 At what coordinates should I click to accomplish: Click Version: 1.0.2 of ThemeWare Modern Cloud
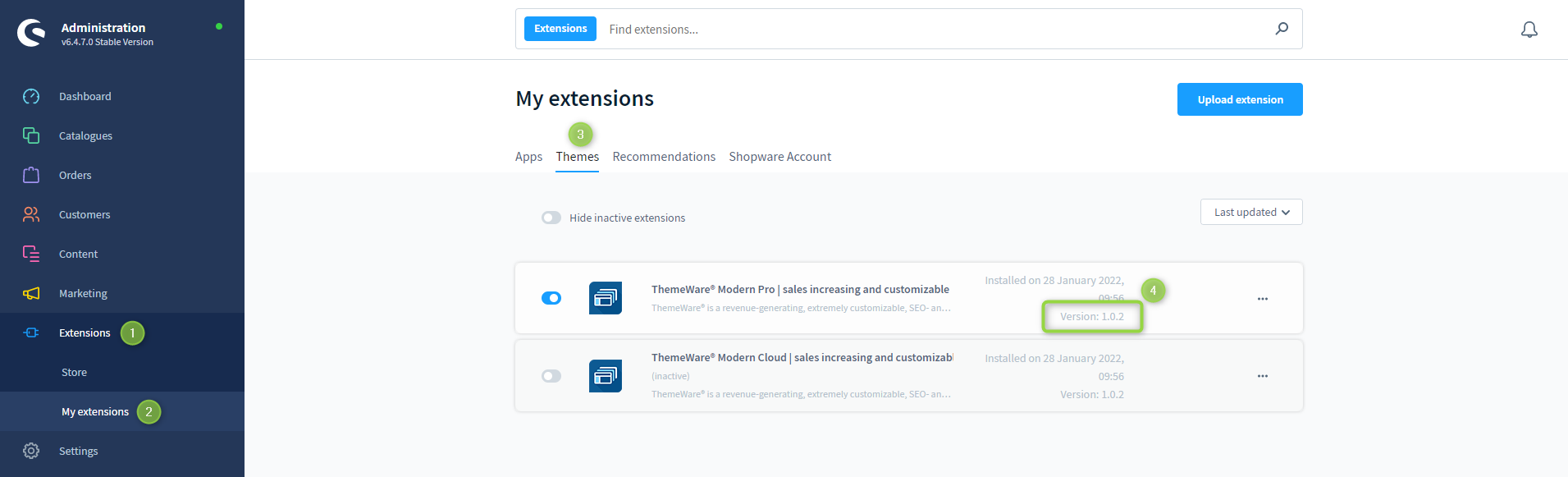(1091, 395)
